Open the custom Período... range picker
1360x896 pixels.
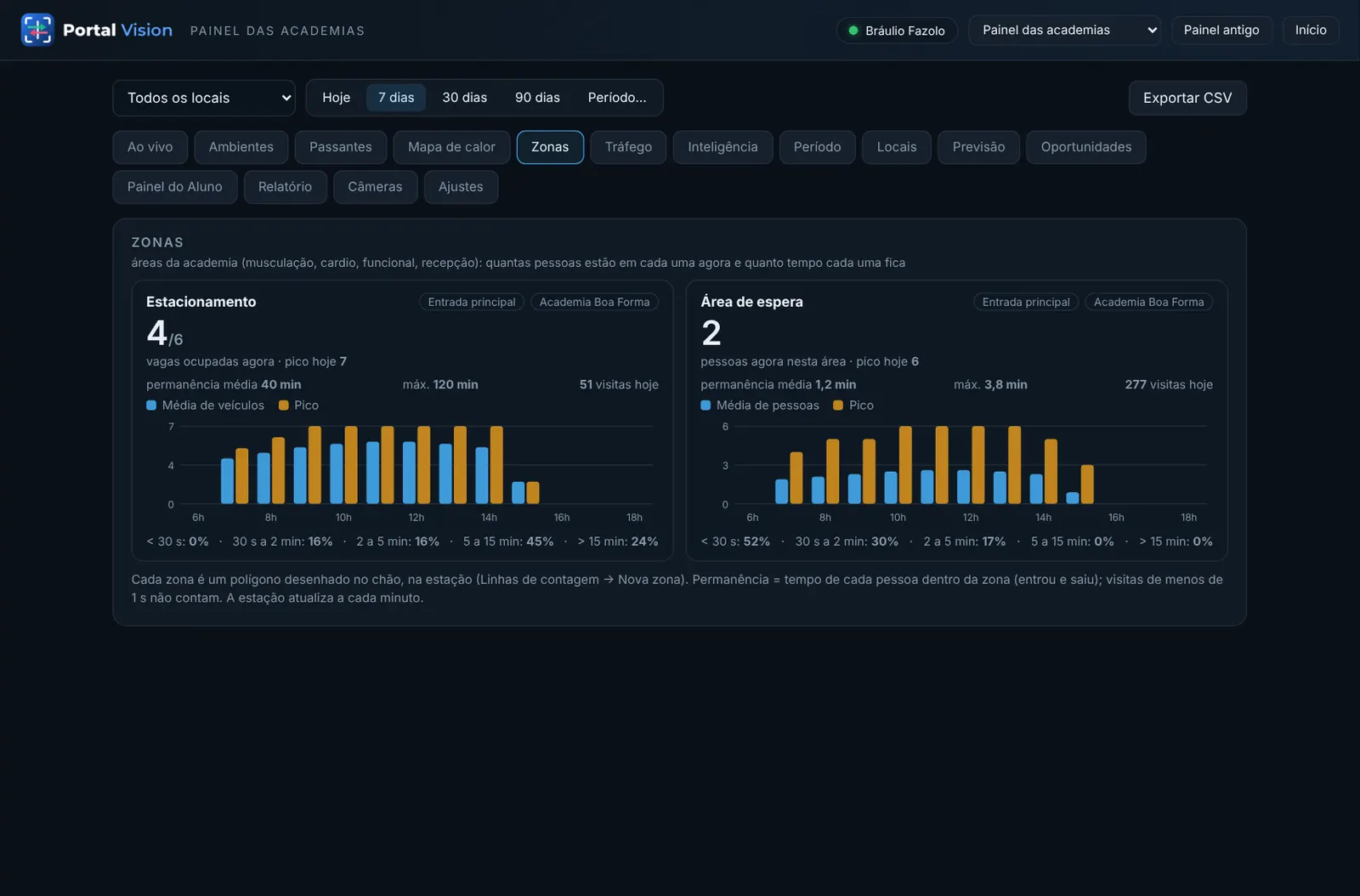point(617,98)
